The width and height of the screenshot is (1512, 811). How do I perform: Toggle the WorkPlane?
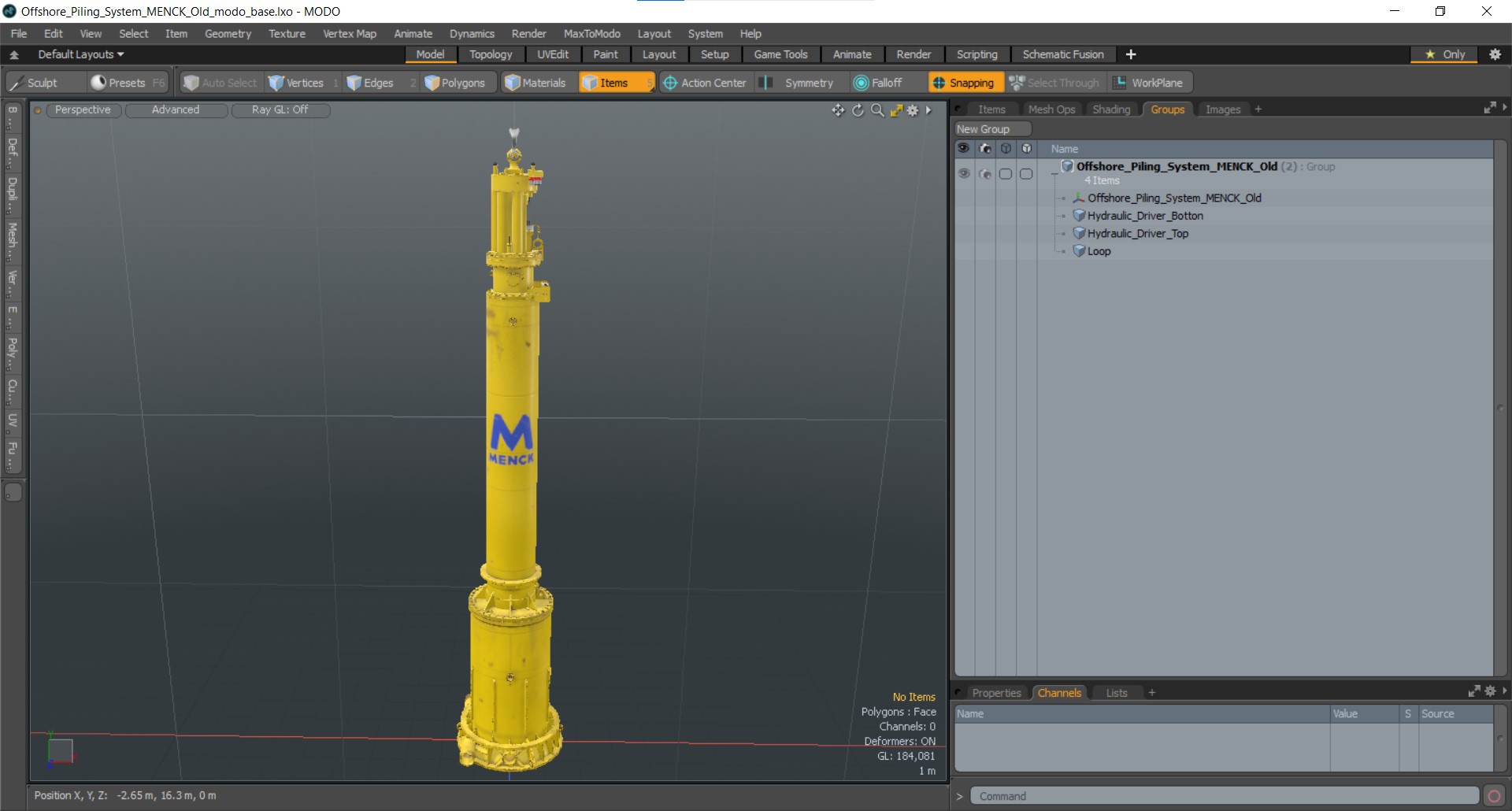(1149, 83)
